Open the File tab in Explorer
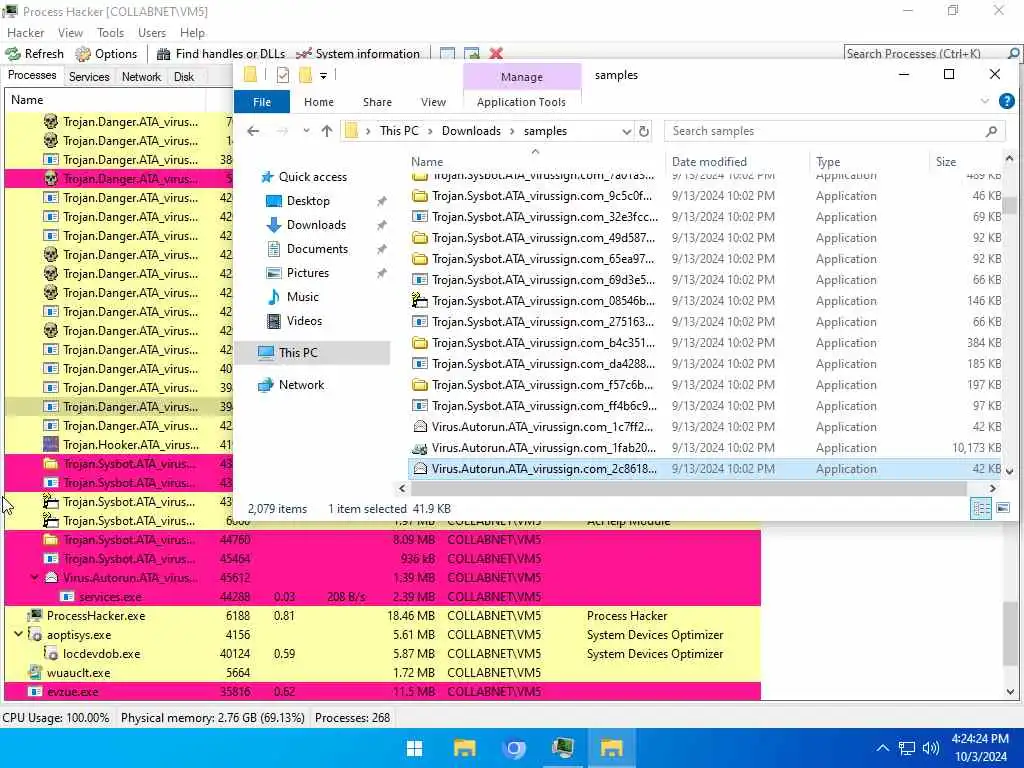 point(262,102)
